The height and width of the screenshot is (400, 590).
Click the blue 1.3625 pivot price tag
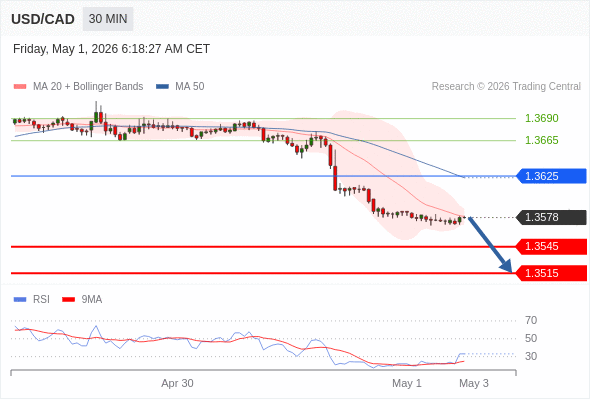click(x=551, y=176)
